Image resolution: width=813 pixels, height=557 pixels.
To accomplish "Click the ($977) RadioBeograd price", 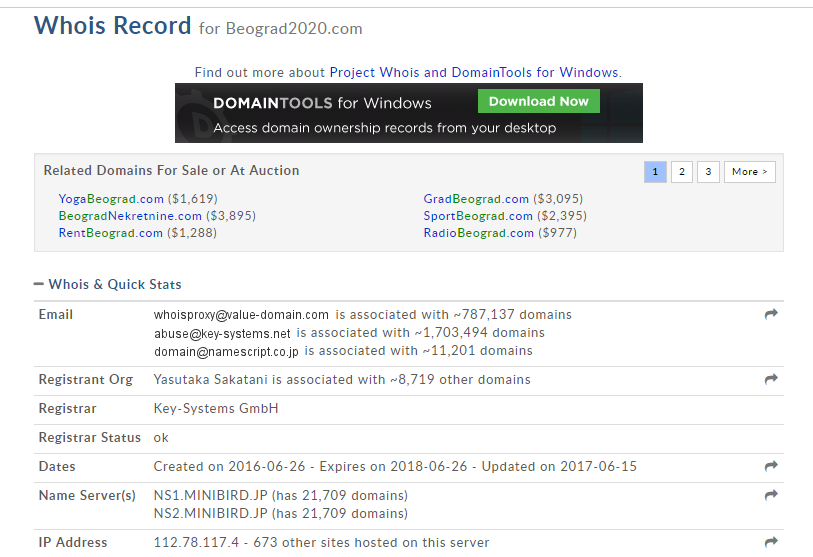I will click(x=557, y=233).
